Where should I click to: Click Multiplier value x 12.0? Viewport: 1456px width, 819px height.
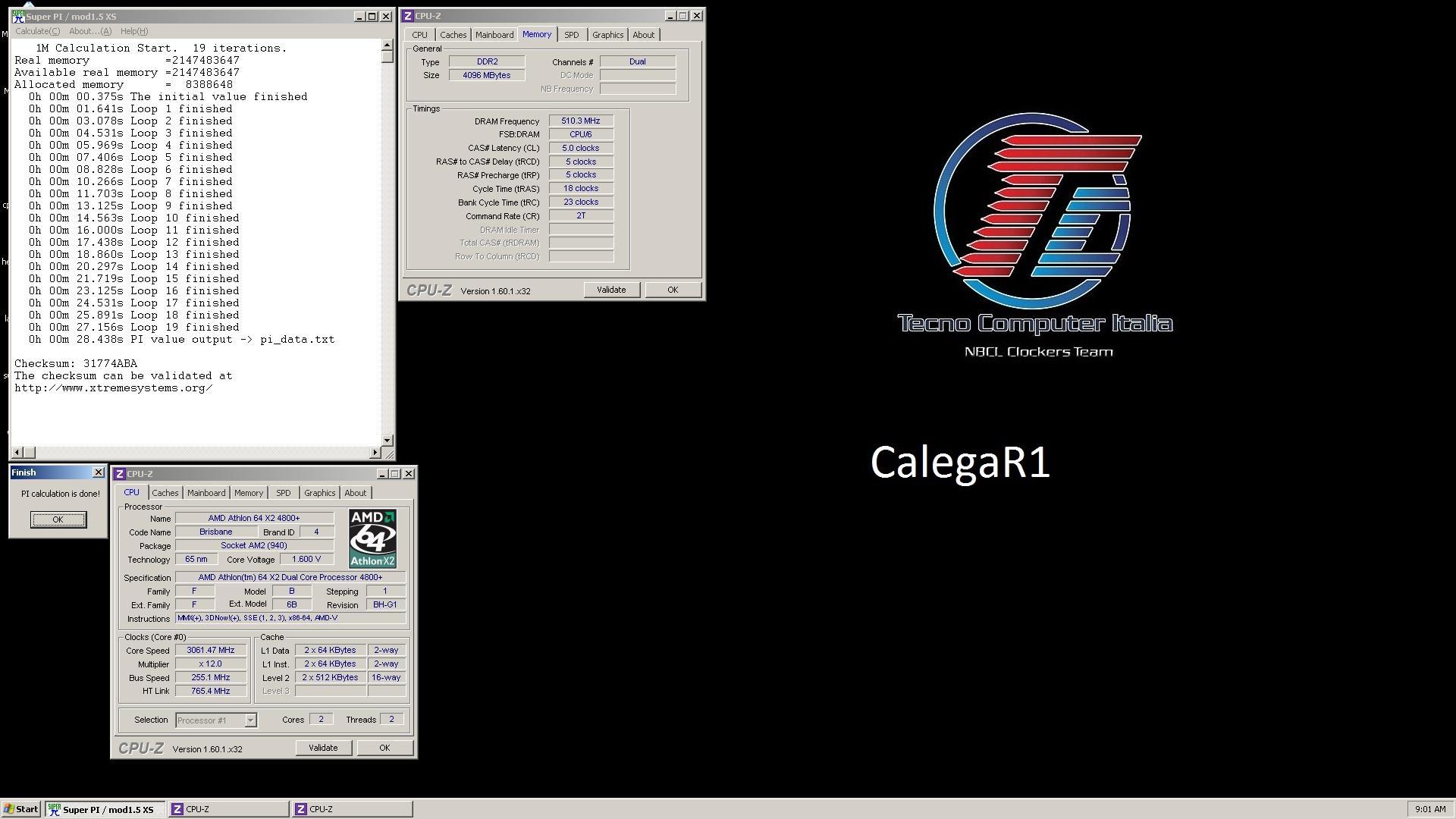pos(211,664)
